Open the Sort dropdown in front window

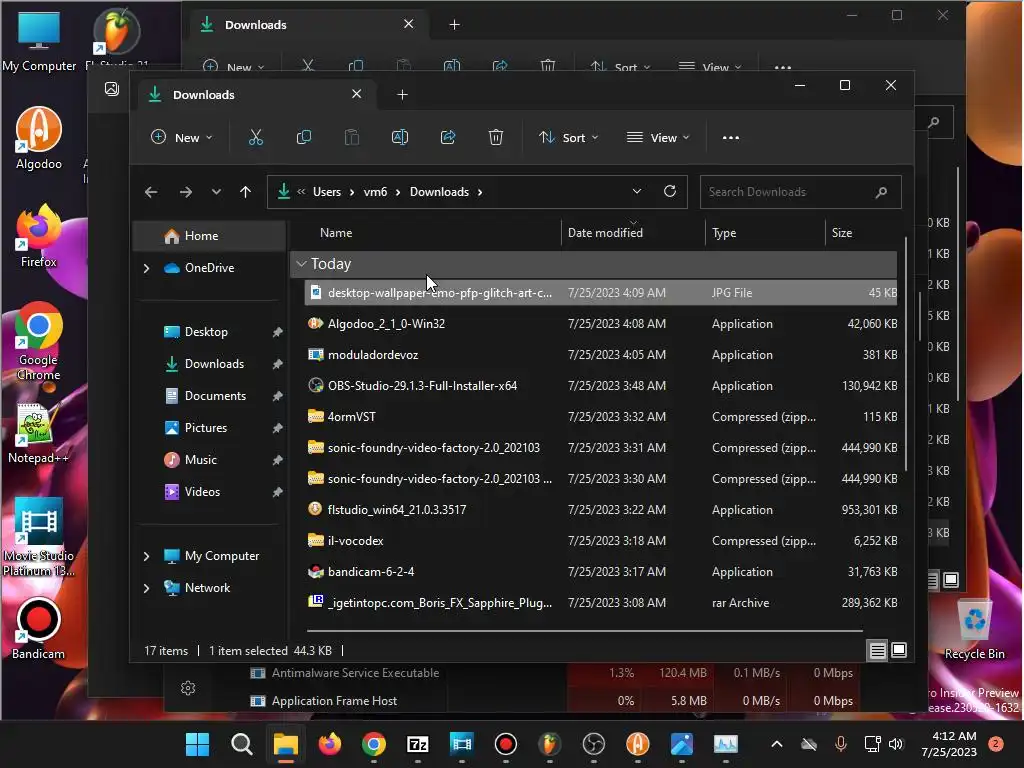coord(568,138)
